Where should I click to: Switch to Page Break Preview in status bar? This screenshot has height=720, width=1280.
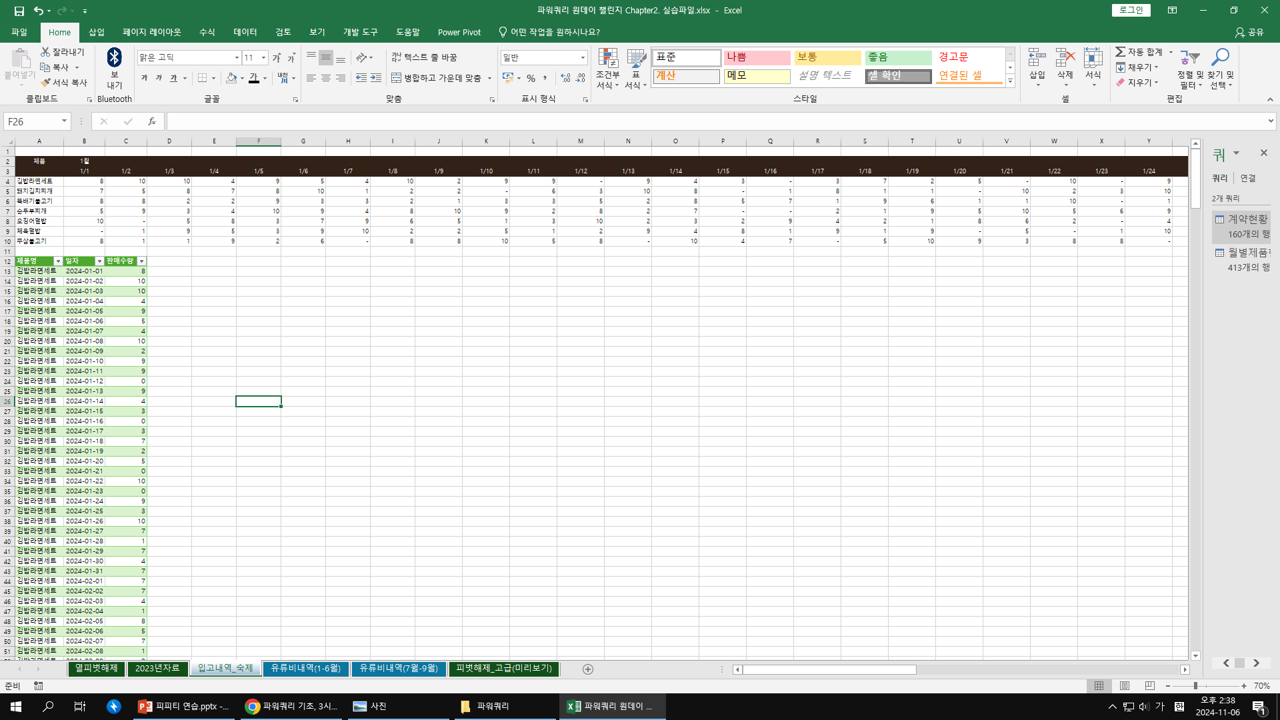pos(1150,686)
